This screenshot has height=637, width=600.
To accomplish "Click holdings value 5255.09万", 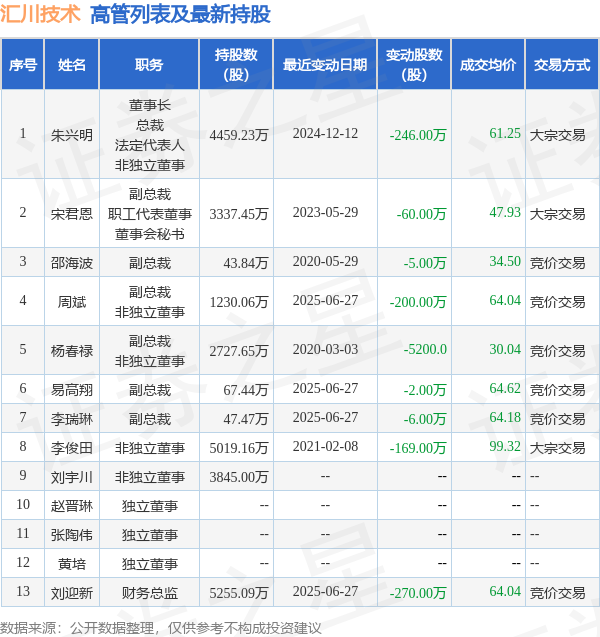I will [239, 593].
